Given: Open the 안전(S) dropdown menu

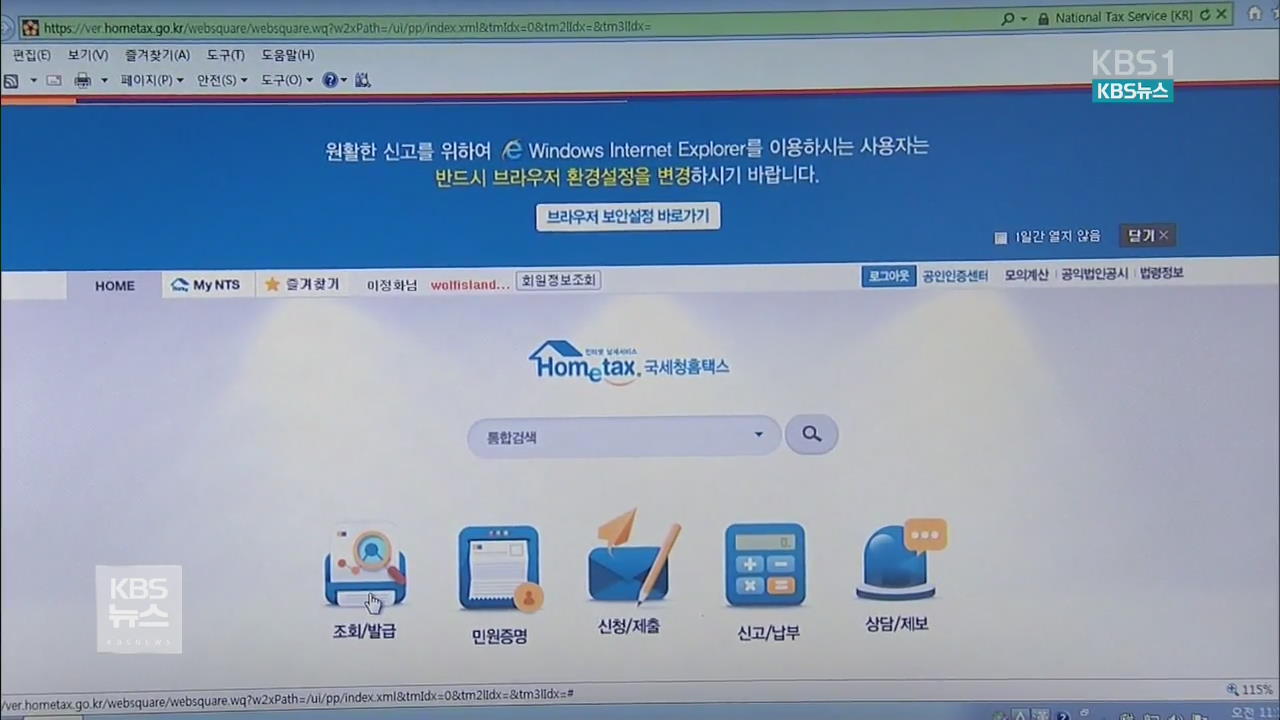Looking at the screenshot, I should pyautogui.click(x=222, y=80).
